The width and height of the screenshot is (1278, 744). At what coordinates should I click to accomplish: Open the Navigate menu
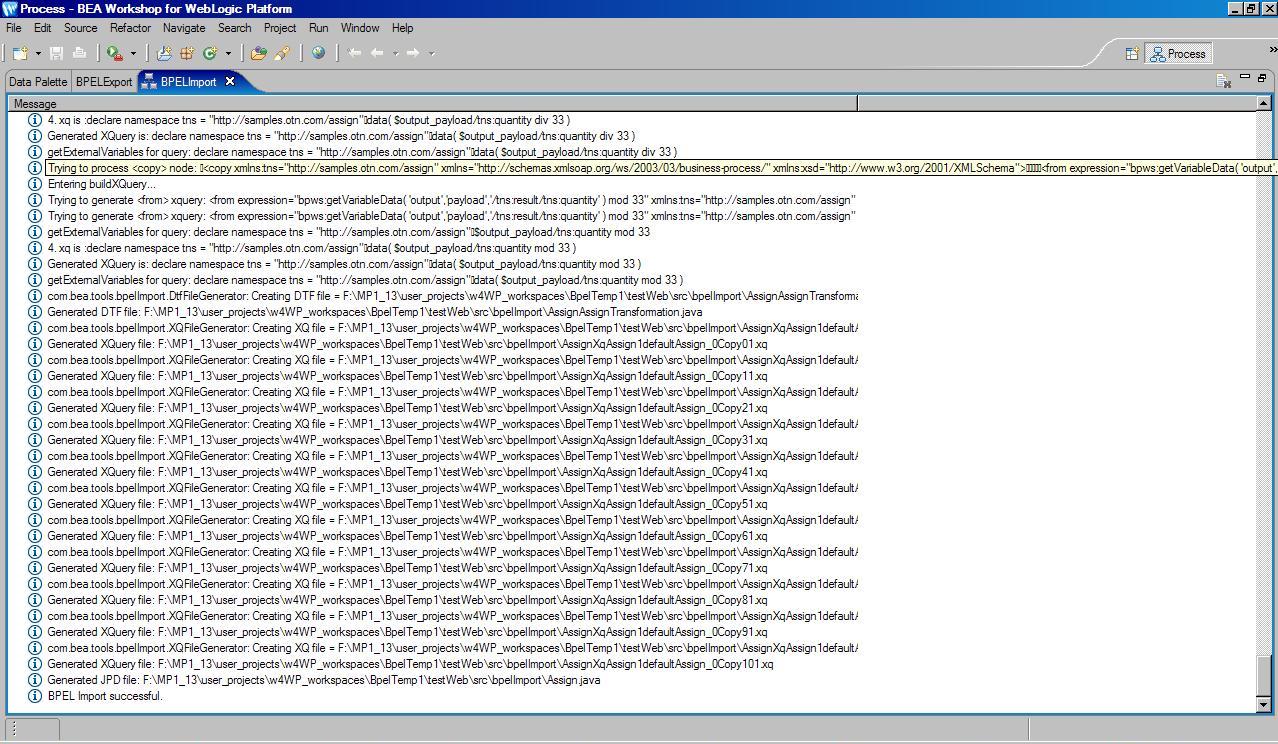(x=184, y=28)
